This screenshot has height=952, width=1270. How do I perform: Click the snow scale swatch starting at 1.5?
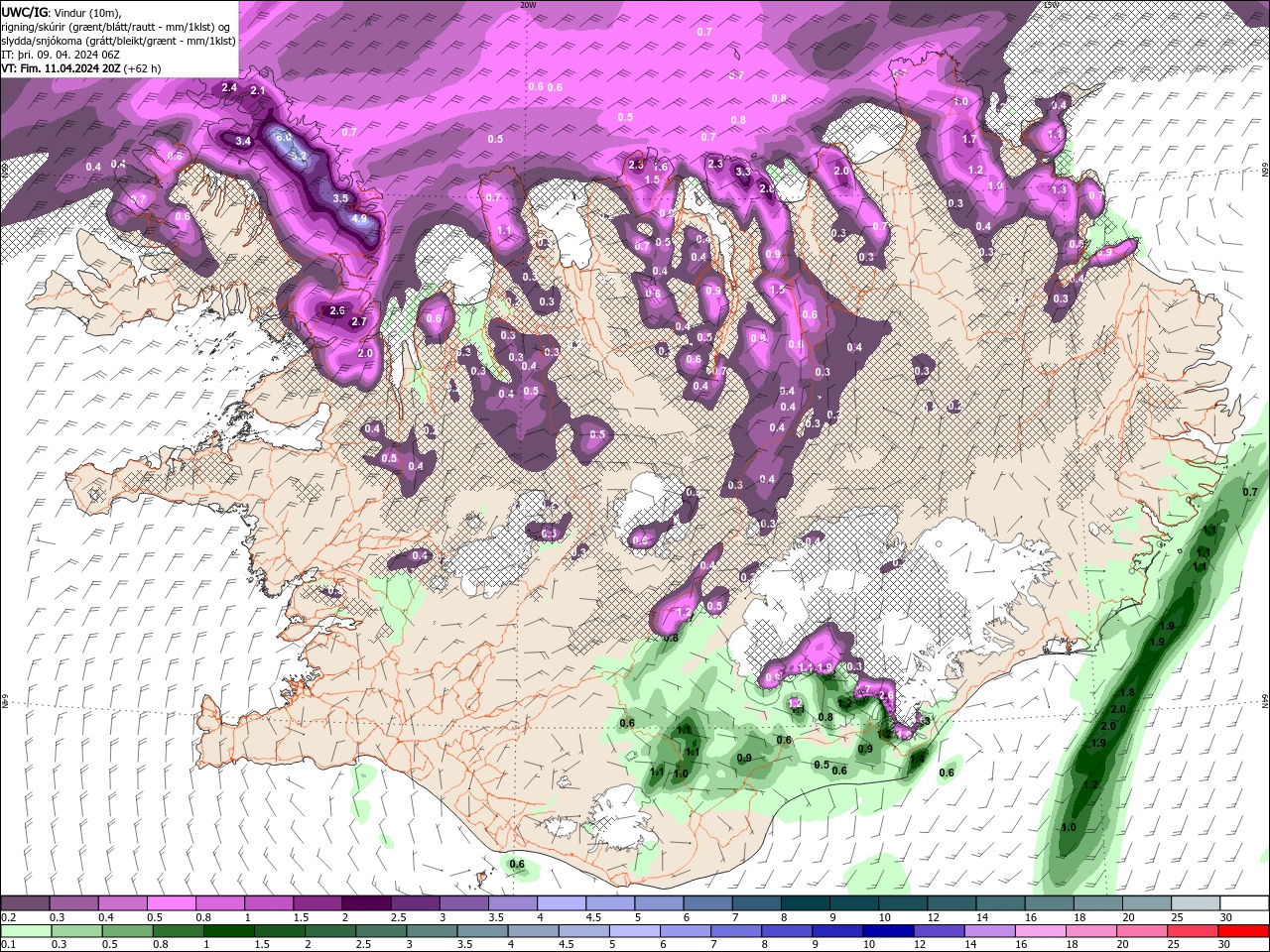pyautogui.click(x=317, y=903)
